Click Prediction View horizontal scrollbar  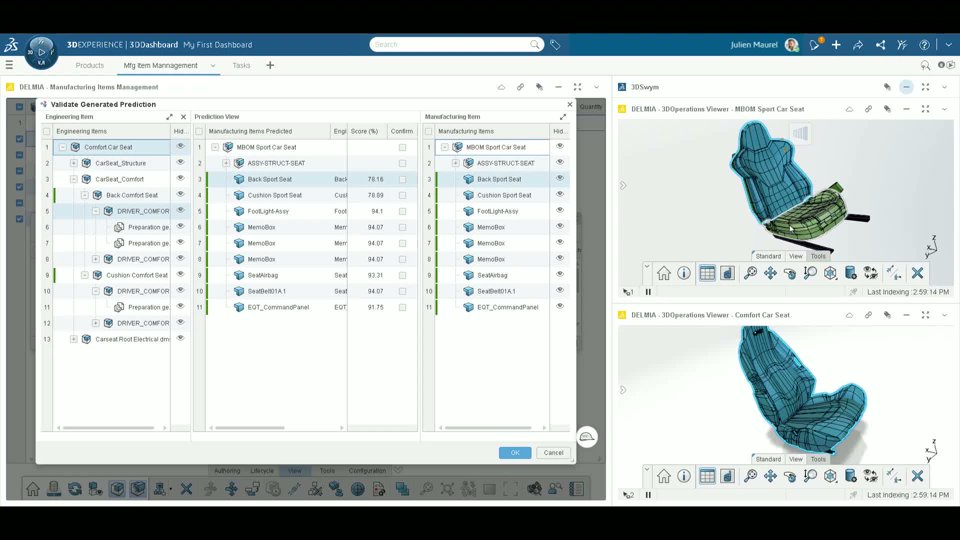tap(250, 428)
